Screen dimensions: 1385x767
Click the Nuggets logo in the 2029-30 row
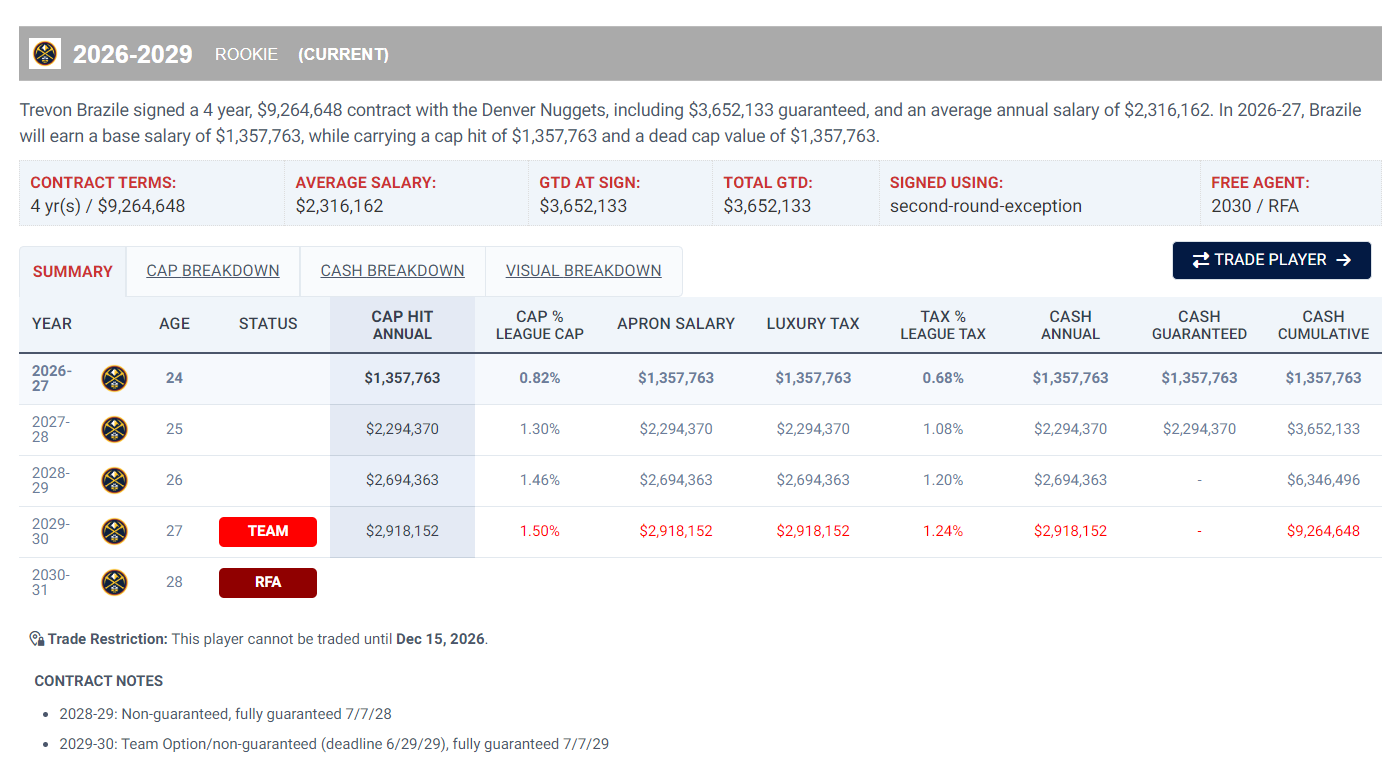pyautogui.click(x=114, y=531)
